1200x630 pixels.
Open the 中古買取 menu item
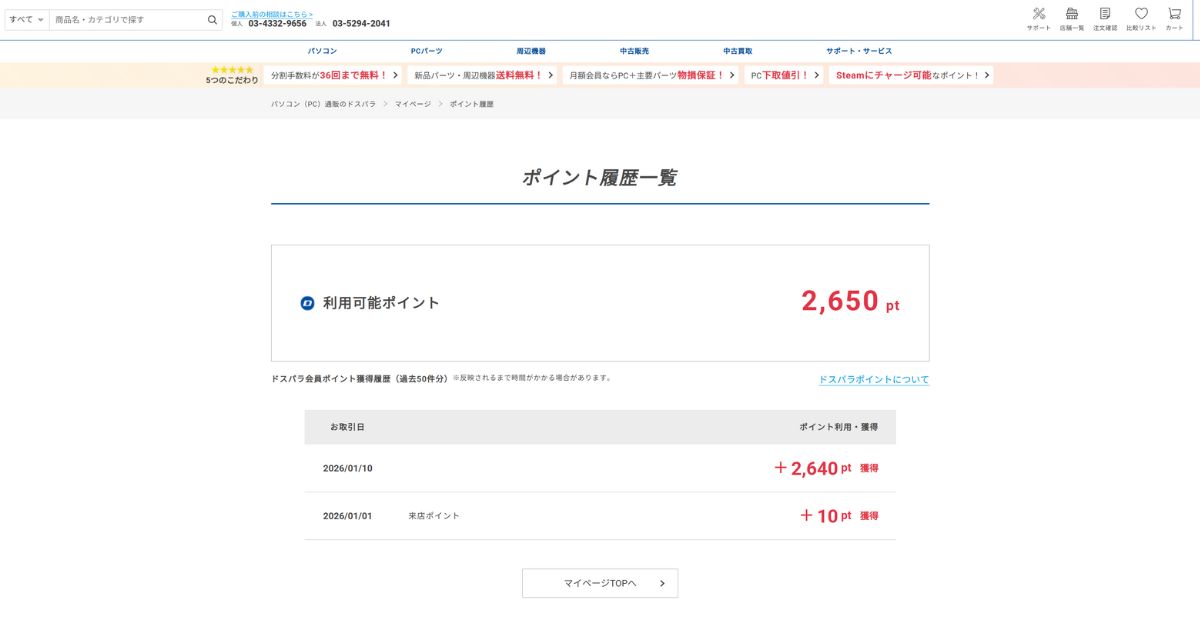(x=738, y=51)
